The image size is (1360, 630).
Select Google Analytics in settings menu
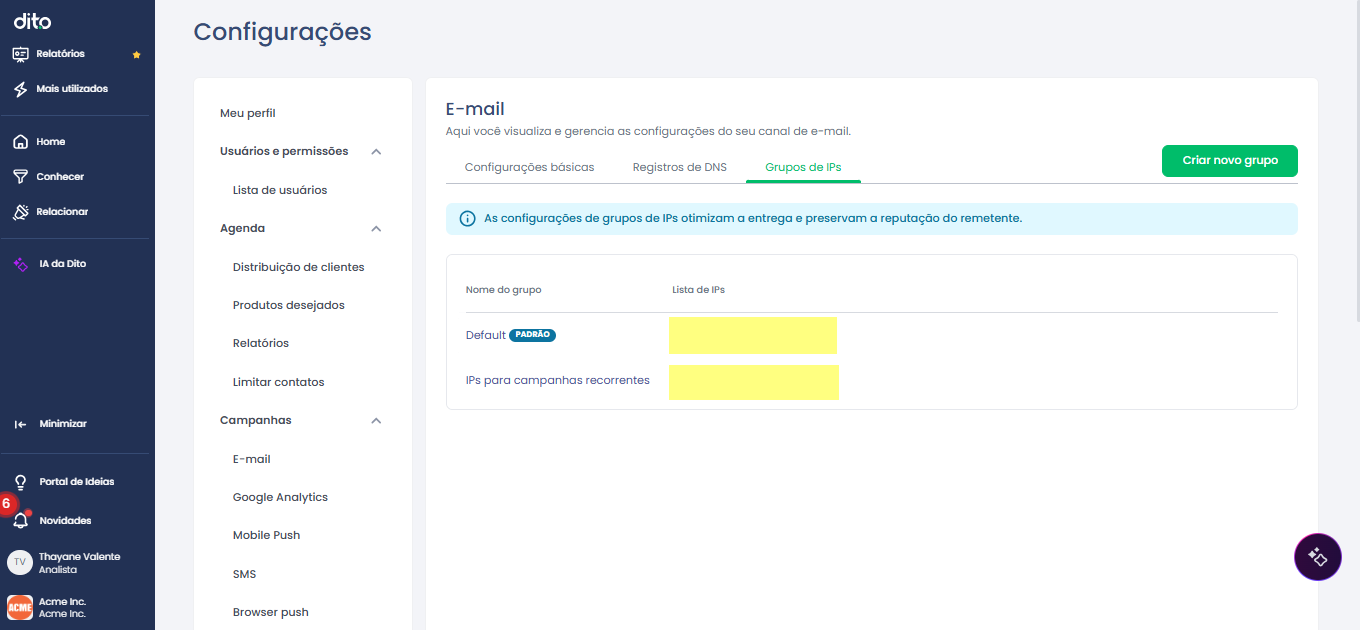[x=280, y=497]
